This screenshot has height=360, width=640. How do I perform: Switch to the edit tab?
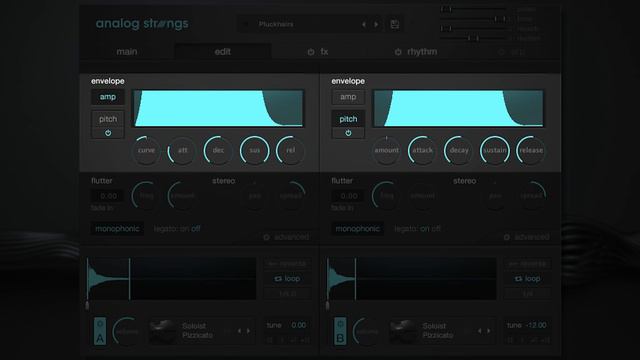coord(222,52)
